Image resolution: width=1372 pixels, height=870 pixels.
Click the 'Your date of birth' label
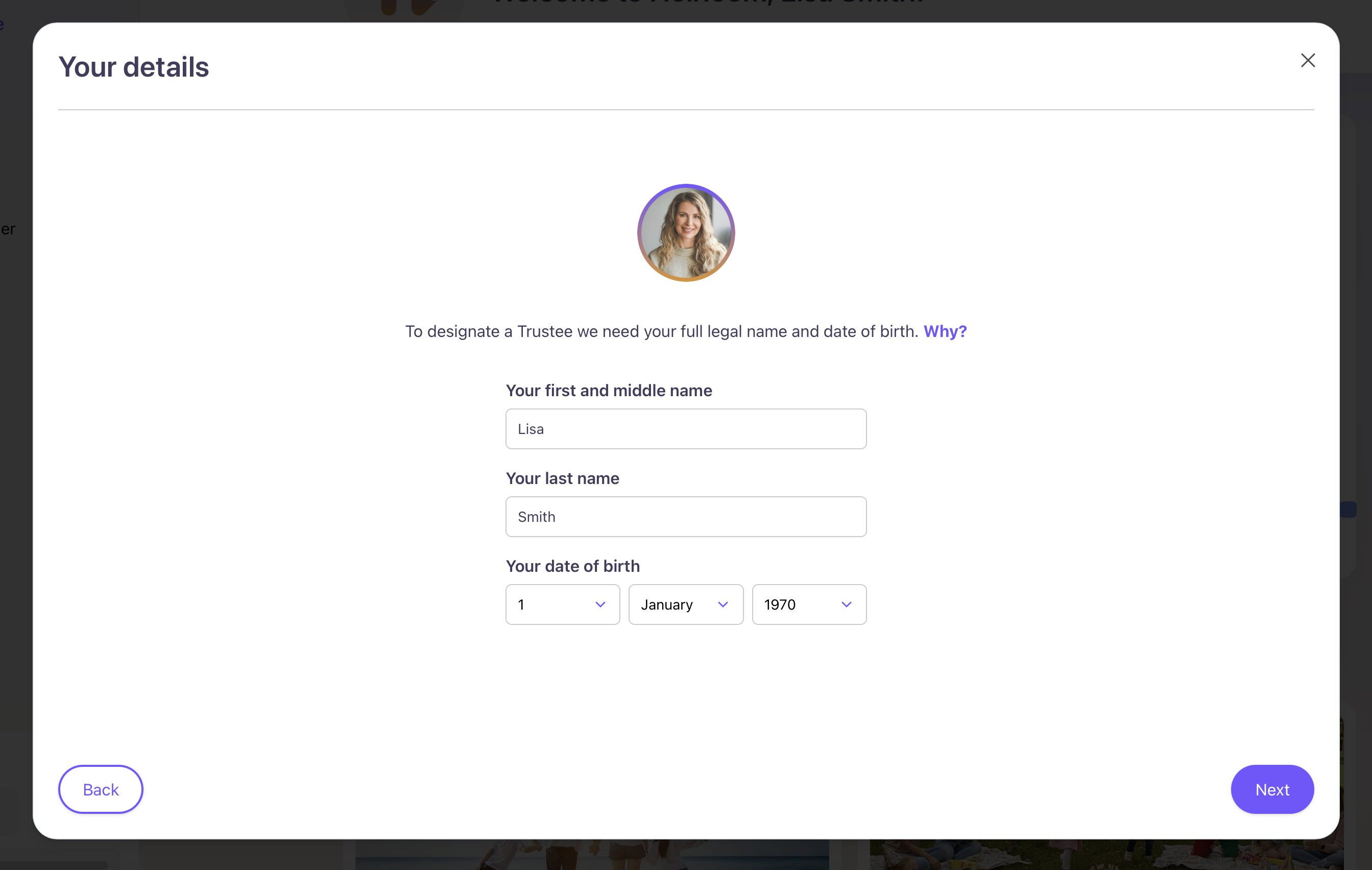click(x=572, y=566)
